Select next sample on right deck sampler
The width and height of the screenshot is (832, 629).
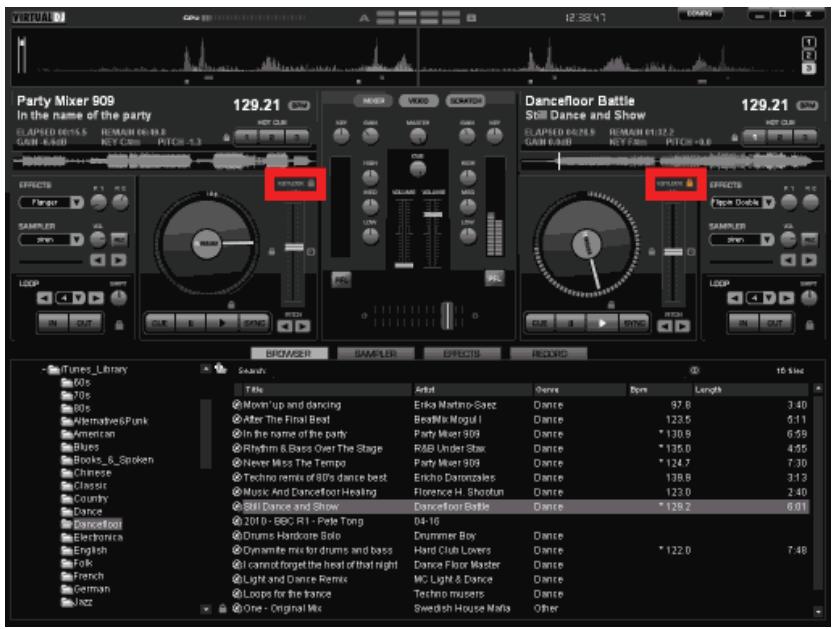(809, 260)
